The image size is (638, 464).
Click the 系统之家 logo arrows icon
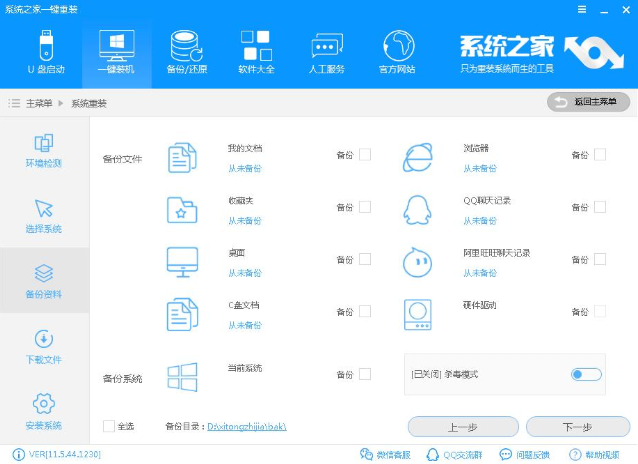click(594, 53)
